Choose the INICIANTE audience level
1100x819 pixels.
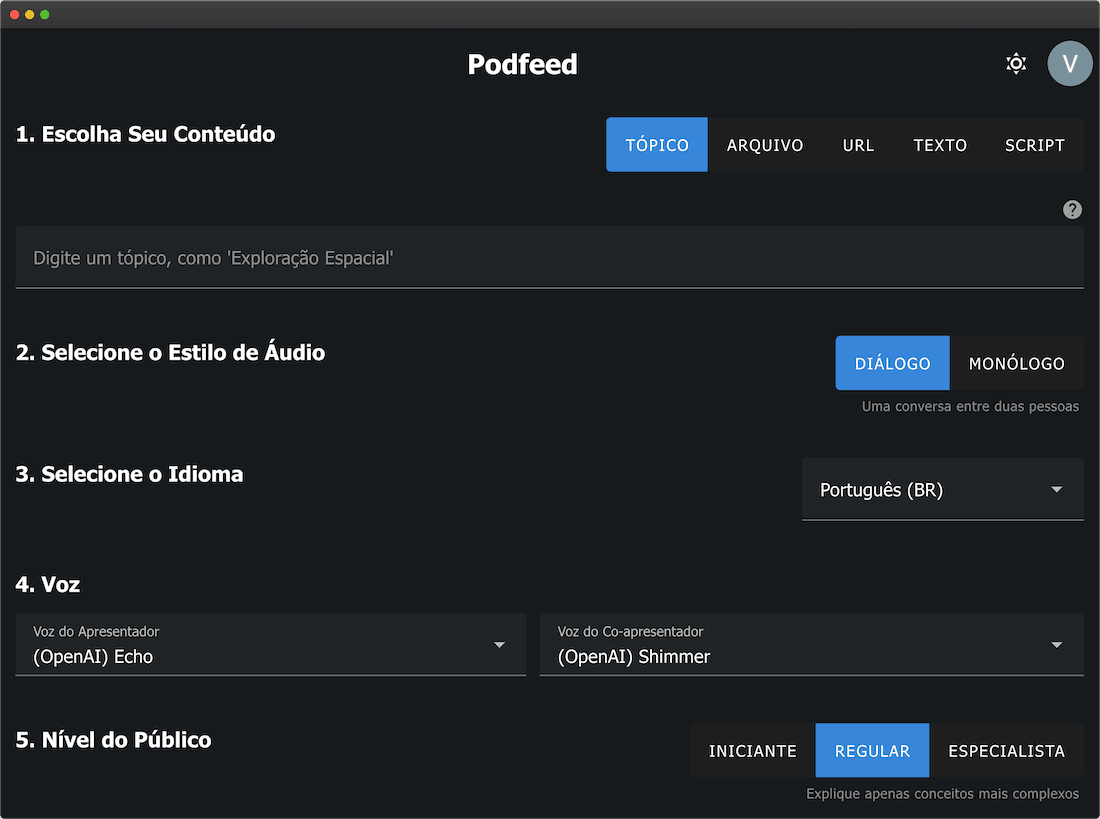click(x=752, y=750)
